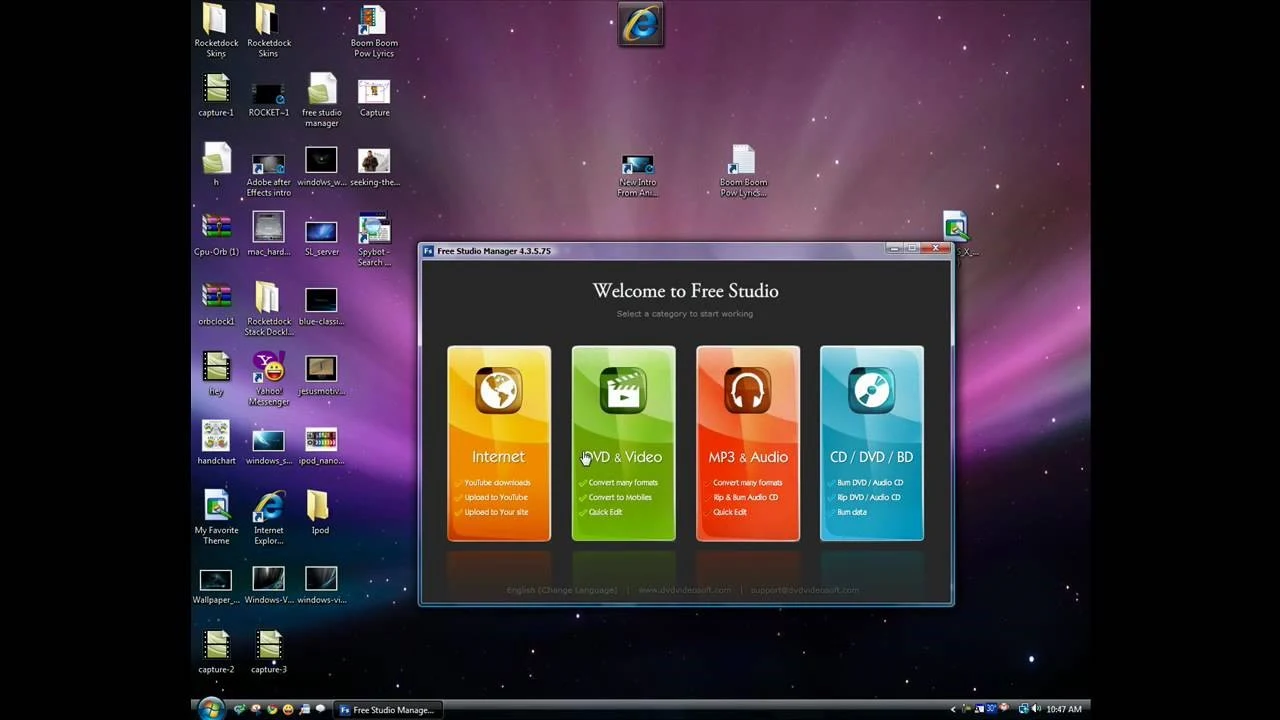Select the Capture desktop icon
1280x720 pixels.
point(374,96)
